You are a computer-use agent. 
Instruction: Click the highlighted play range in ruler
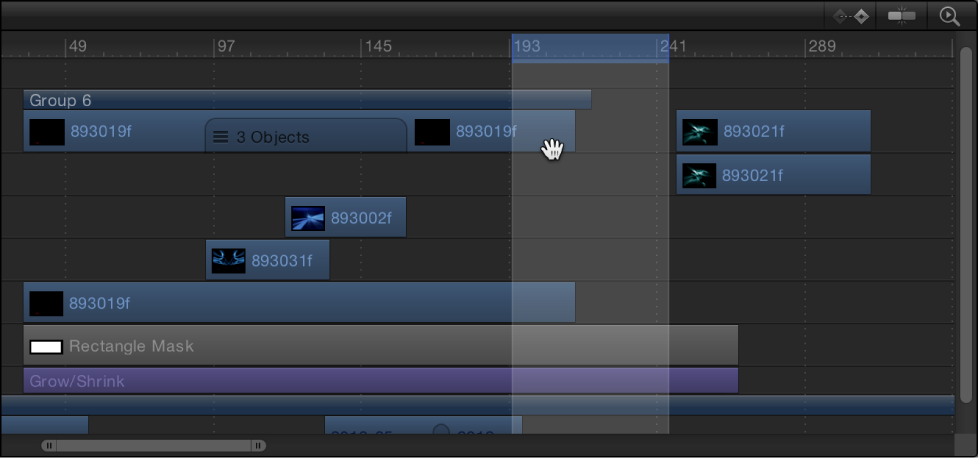[x=590, y=48]
